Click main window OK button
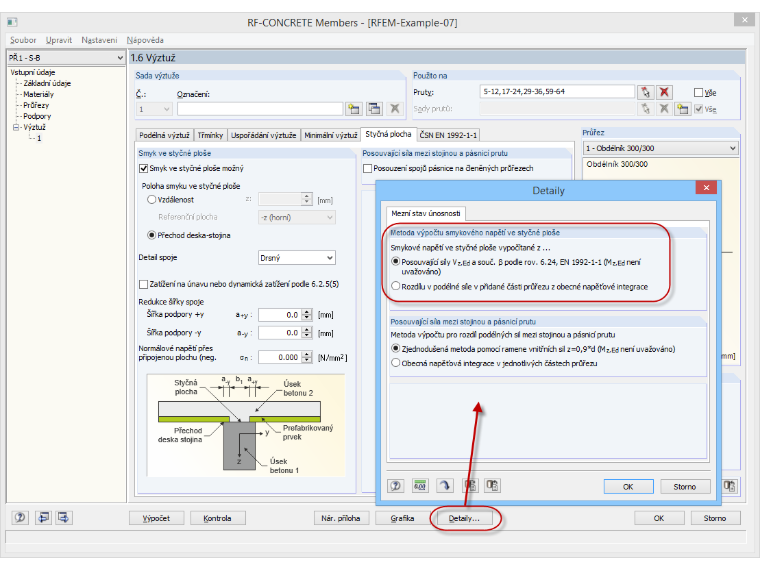The width and height of the screenshot is (760, 570). click(659, 518)
